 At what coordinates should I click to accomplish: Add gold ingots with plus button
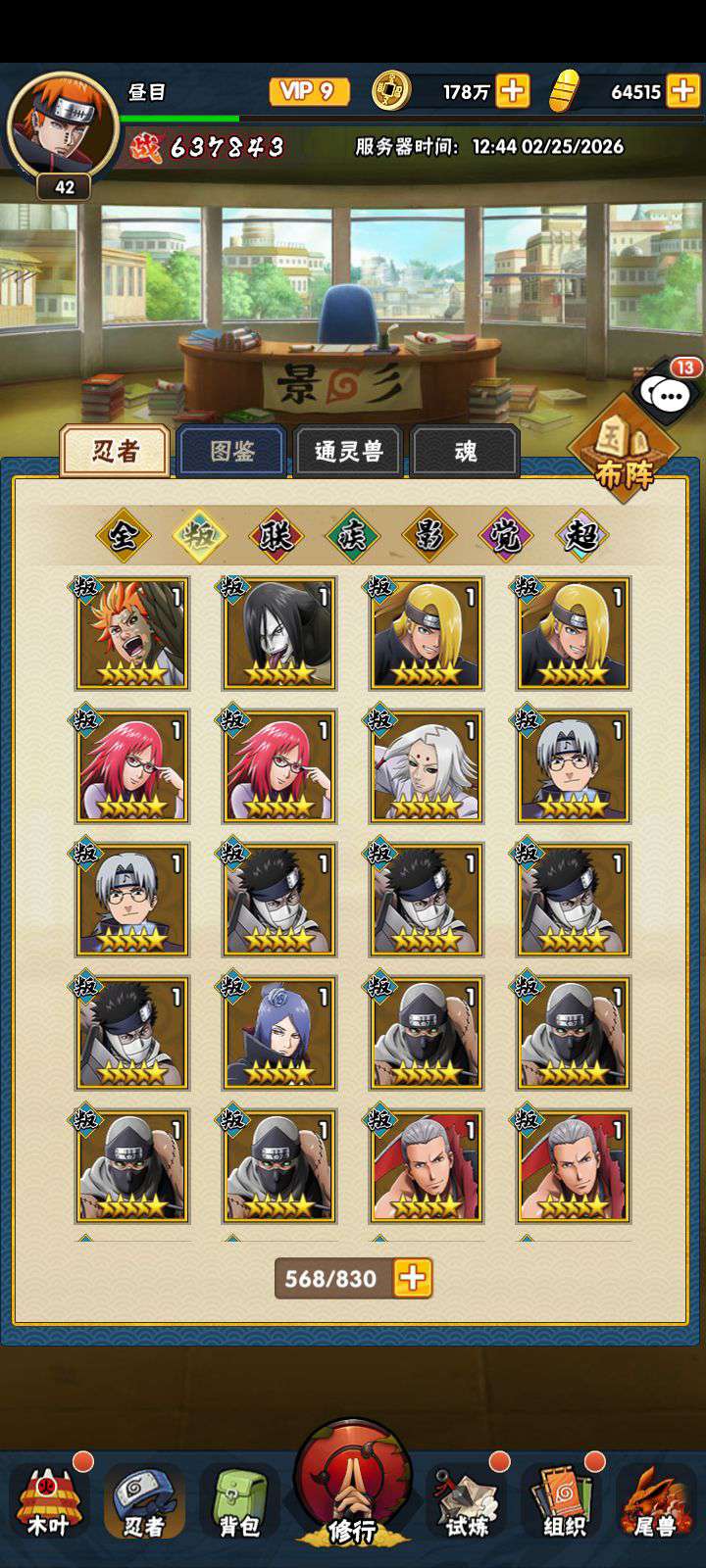point(683,91)
